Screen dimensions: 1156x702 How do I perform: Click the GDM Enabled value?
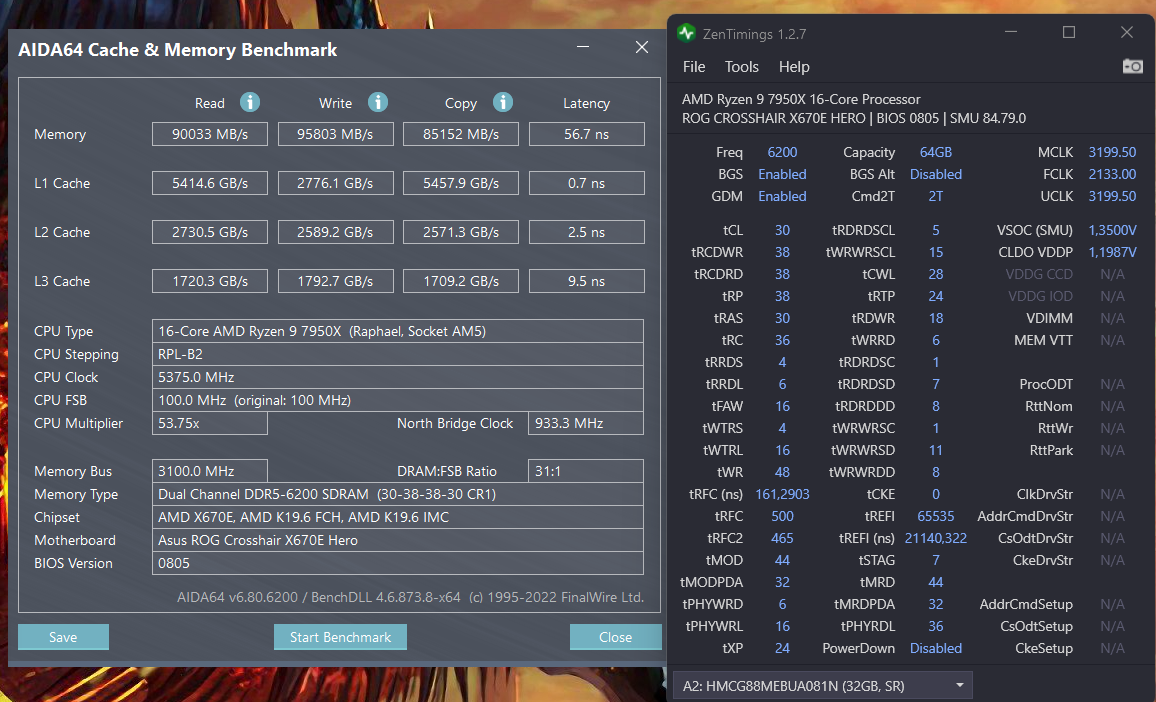(782, 196)
